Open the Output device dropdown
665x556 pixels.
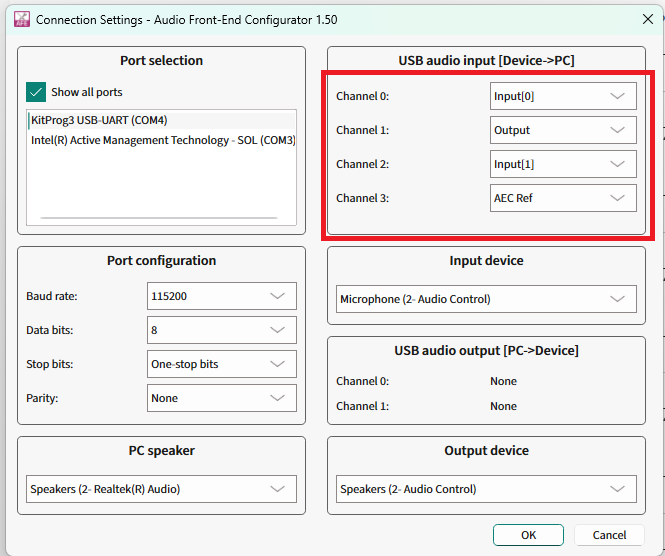(486, 489)
